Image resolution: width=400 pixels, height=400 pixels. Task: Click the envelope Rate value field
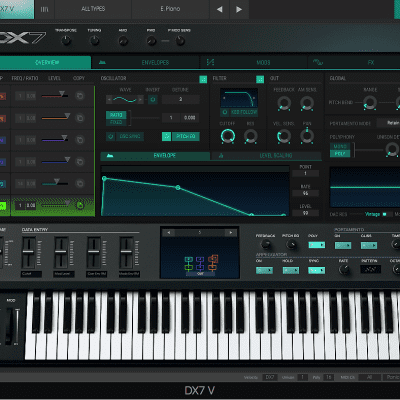[x=306, y=193]
